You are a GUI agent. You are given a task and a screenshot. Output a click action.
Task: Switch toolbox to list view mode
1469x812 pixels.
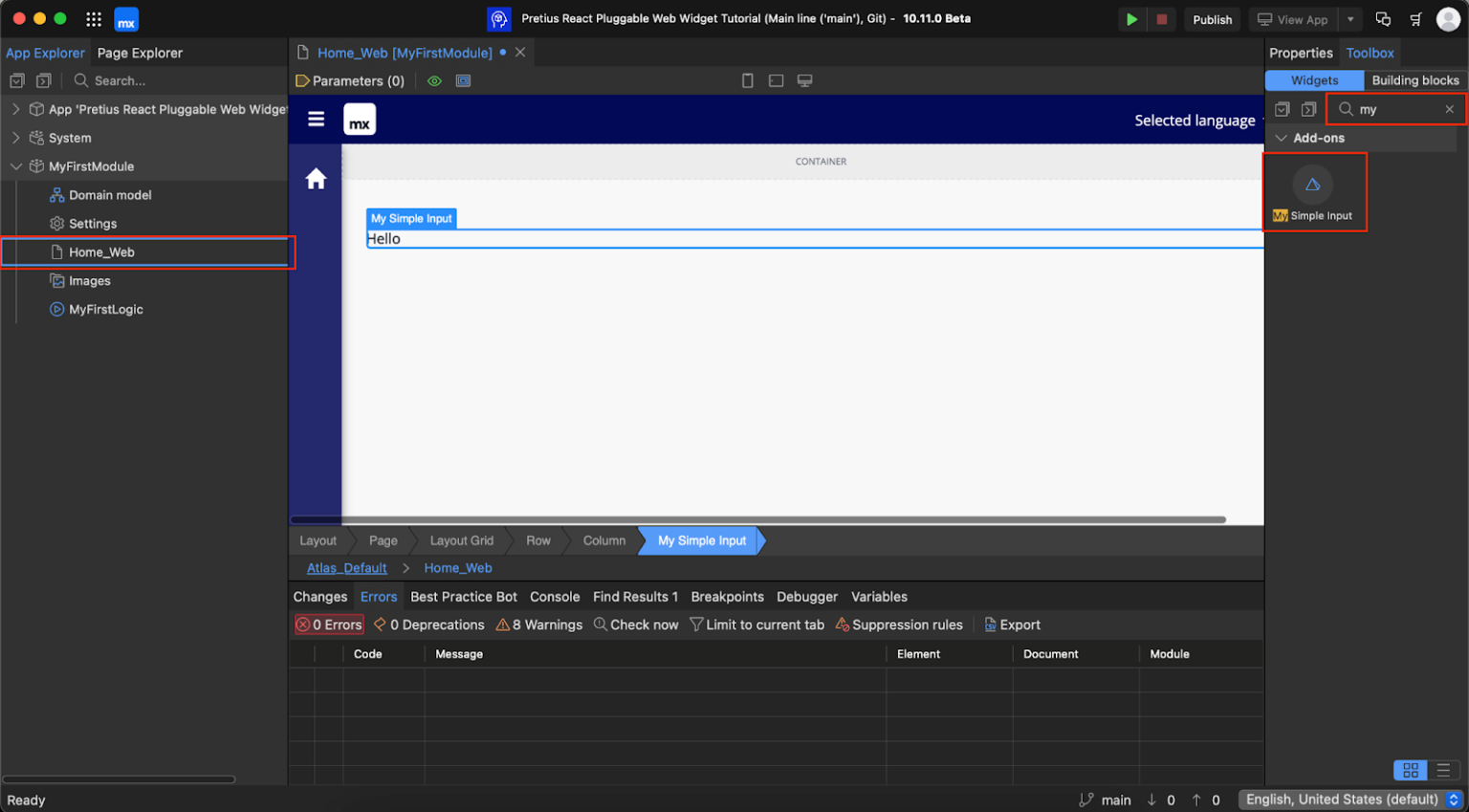pyautogui.click(x=1442, y=770)
